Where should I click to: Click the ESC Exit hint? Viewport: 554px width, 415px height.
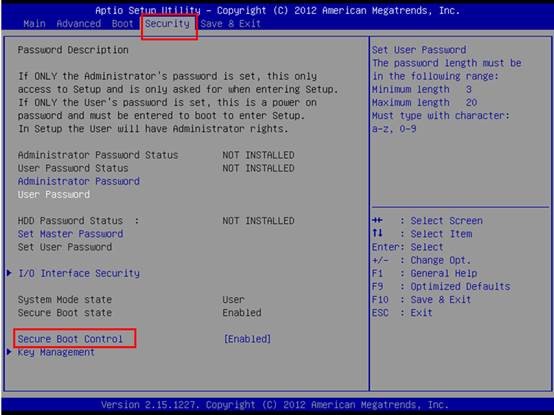coord(402,313)
